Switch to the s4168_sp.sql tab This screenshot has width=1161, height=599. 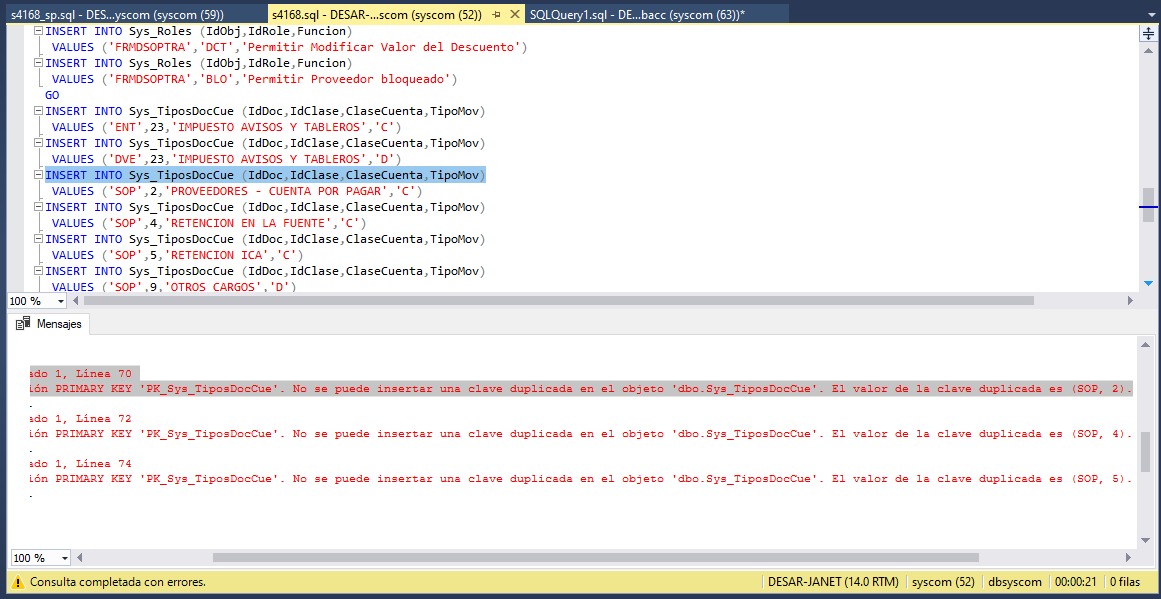pos(117,15)
